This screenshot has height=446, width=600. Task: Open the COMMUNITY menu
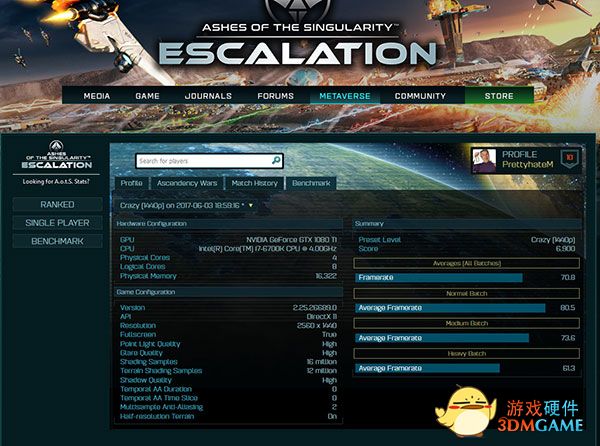point(420,96)
